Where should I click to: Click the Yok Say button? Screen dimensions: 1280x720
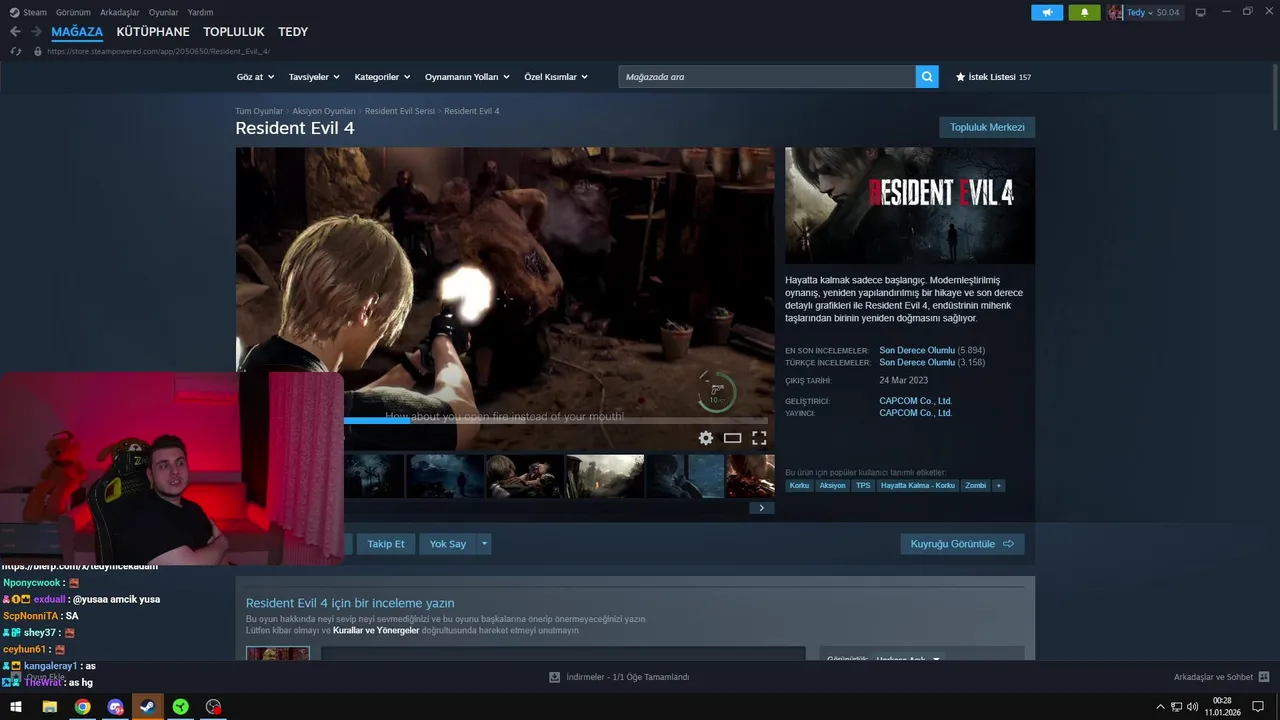pyautogui.click(x=448, y=544)
